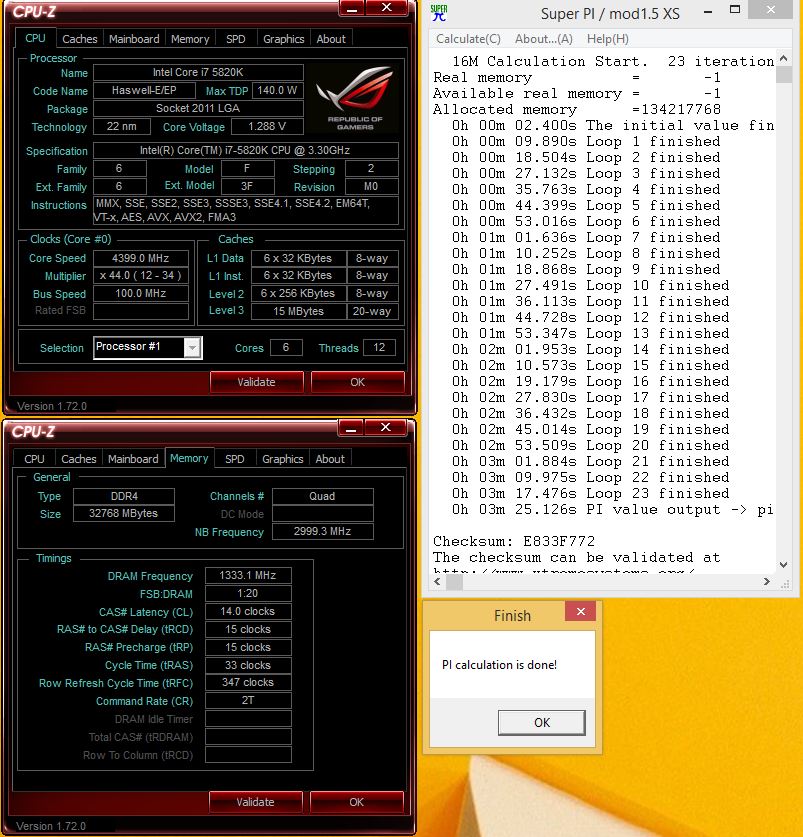Click OK in the top CPU-Z window
This screenshot has height=837, width=803.
(x=357, y=382)
